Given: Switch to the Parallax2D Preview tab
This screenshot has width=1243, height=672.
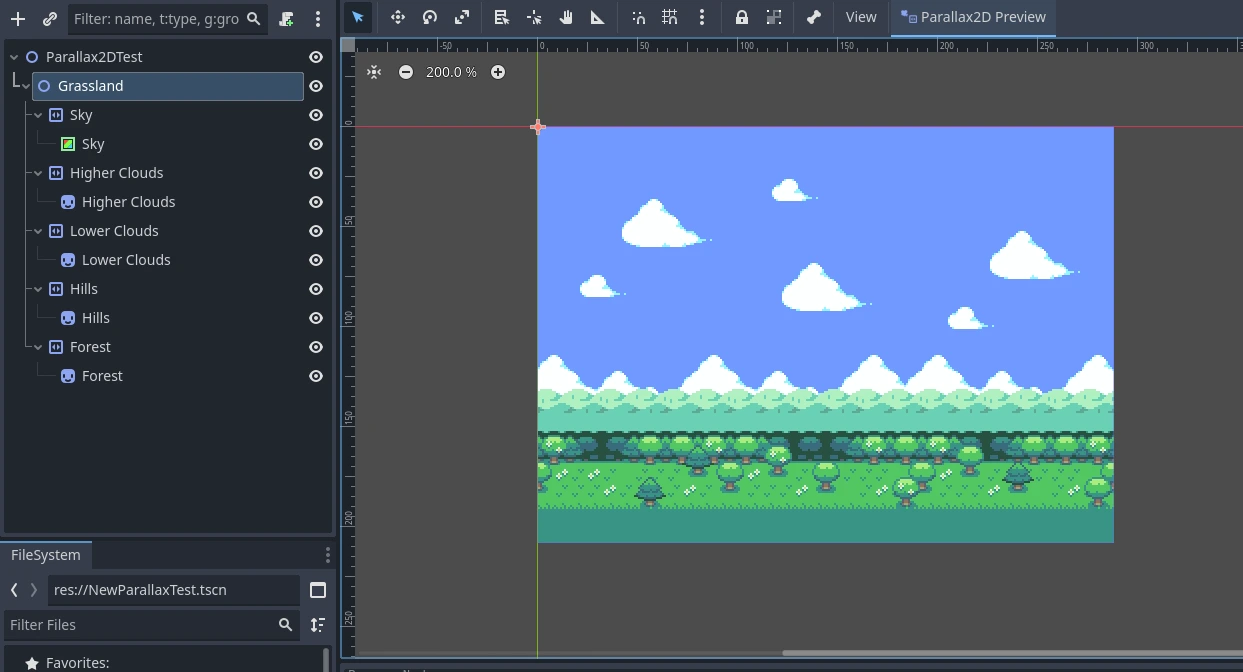Looking at the screenshot, I should point(973,17).
